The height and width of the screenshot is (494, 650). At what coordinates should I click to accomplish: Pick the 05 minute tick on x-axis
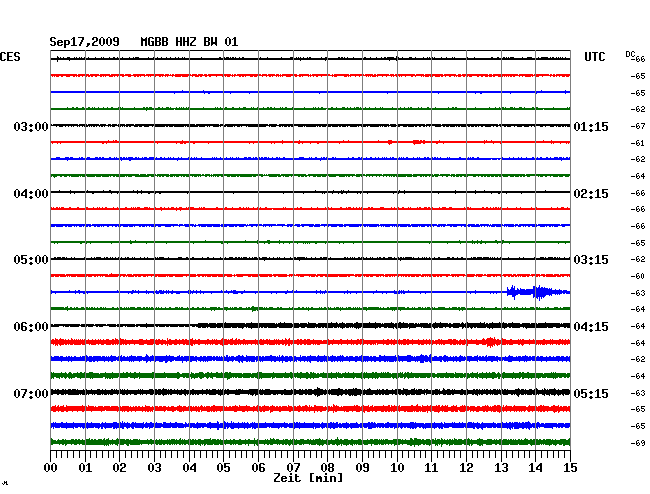(223, 468)
